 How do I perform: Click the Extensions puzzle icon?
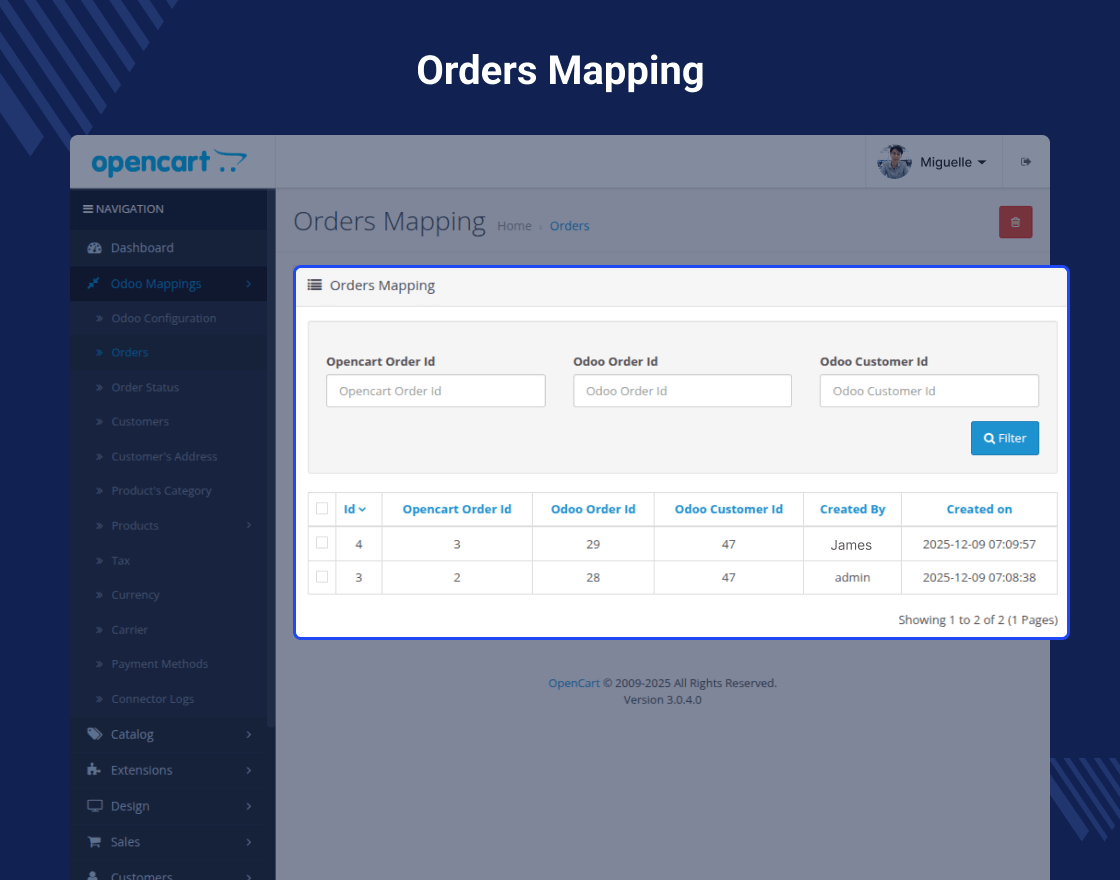[94, 769]
